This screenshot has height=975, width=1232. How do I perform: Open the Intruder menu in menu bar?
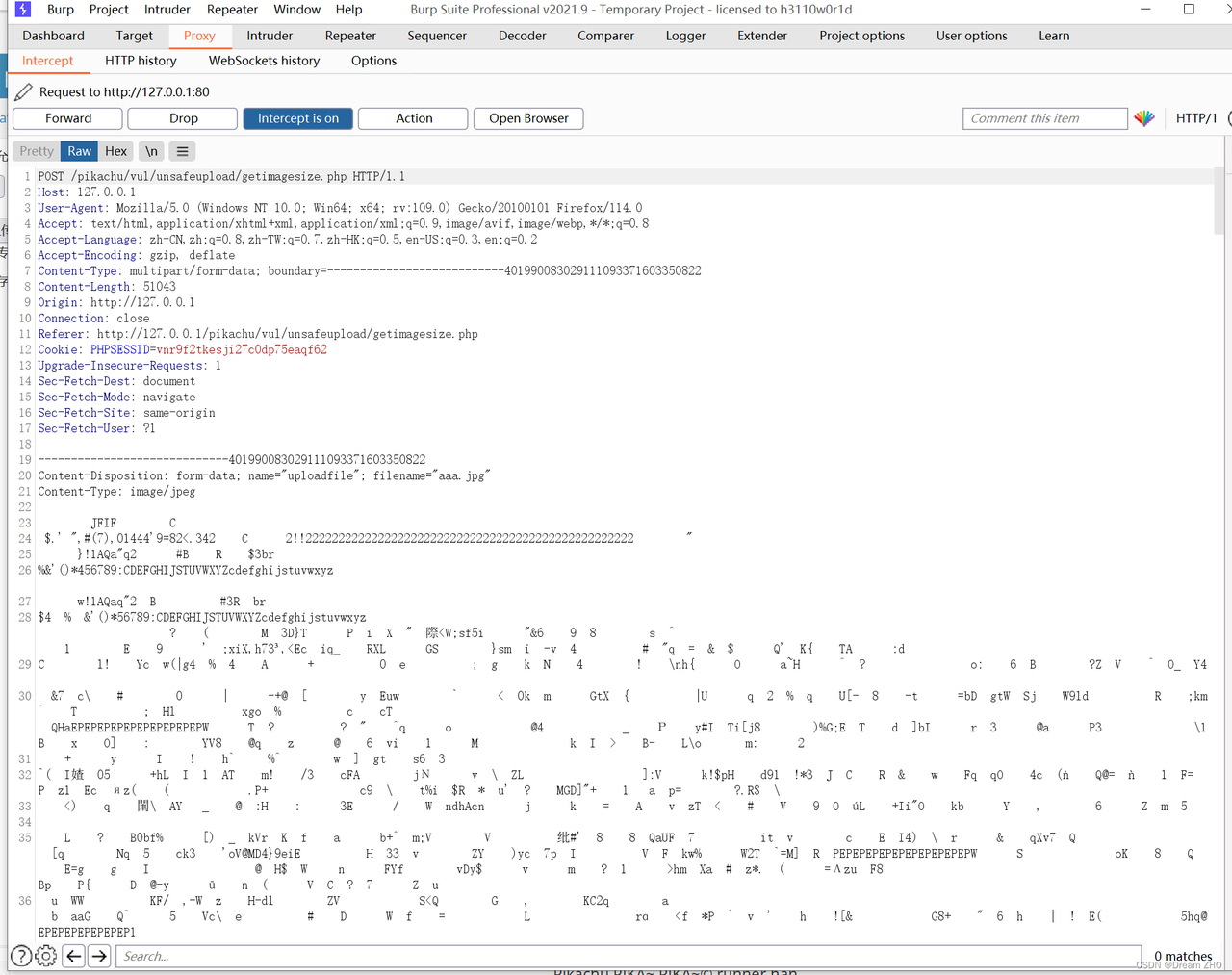(167, 10)
